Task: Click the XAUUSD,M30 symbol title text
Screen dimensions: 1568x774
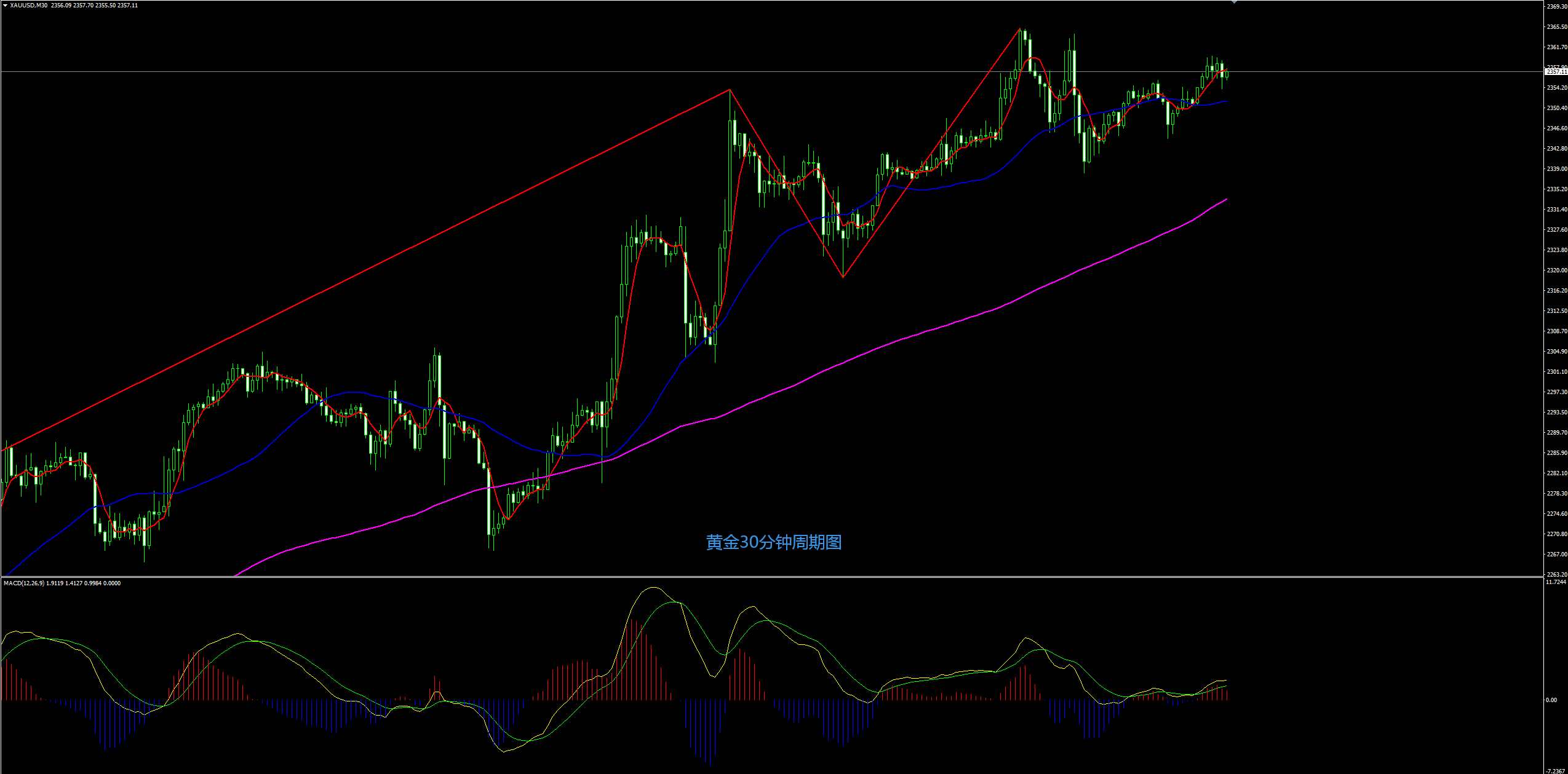Action: click(29, 6)
